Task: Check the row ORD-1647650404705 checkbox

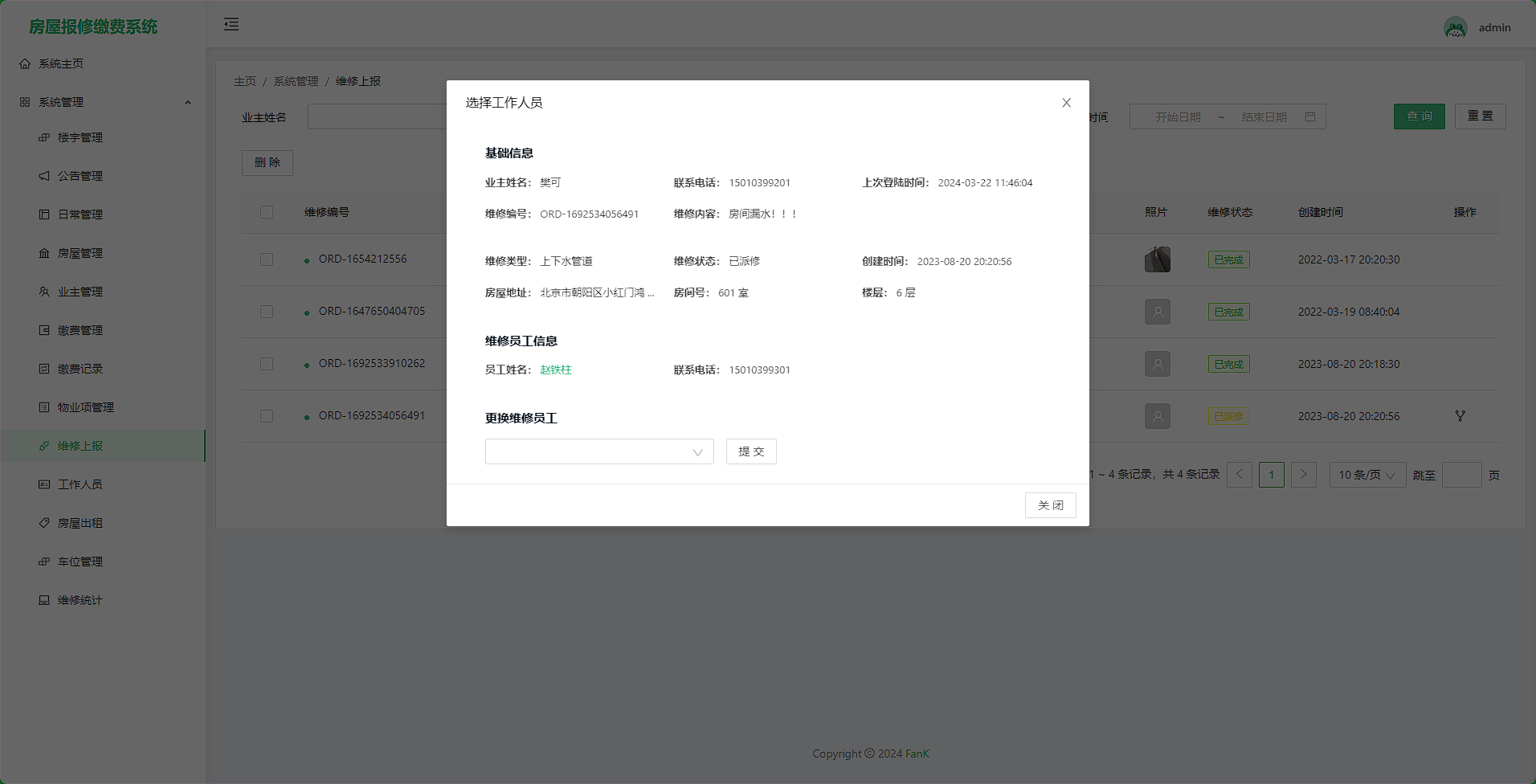Action: 267,312
